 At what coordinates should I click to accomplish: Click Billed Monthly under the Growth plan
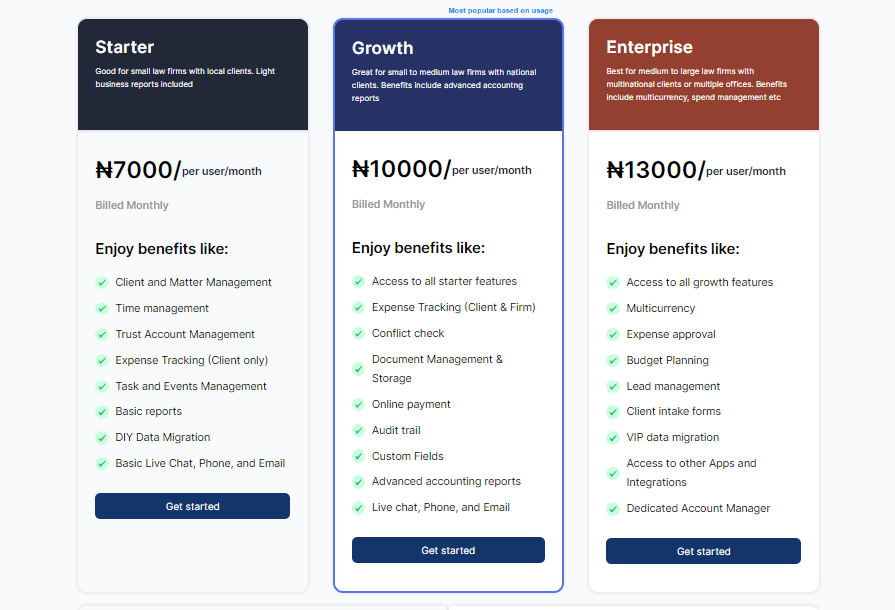(x=388, y=204)
